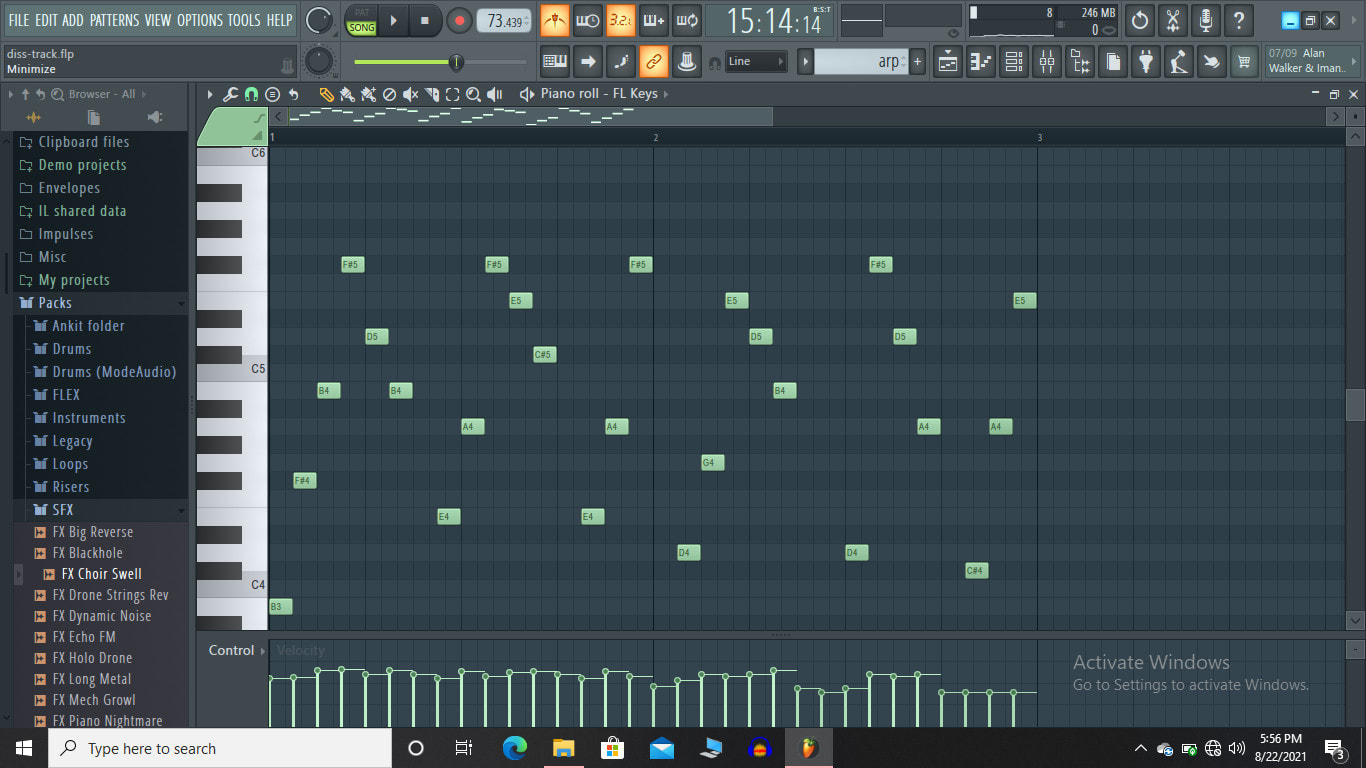The image size is (1366, 768).
Task: Select the mute tool speaker icon
Action: point(410,94)
